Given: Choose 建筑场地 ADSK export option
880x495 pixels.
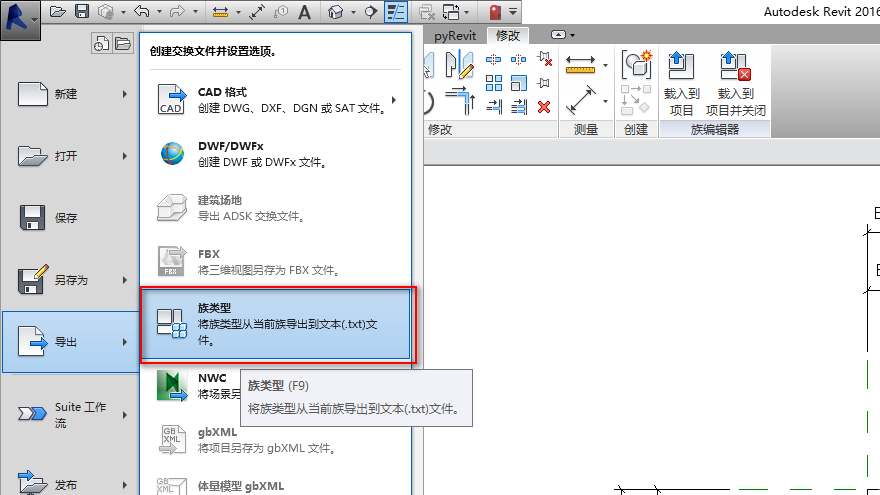Looking at the screenshot, I should pyautogui.click(x=276, y=208).
